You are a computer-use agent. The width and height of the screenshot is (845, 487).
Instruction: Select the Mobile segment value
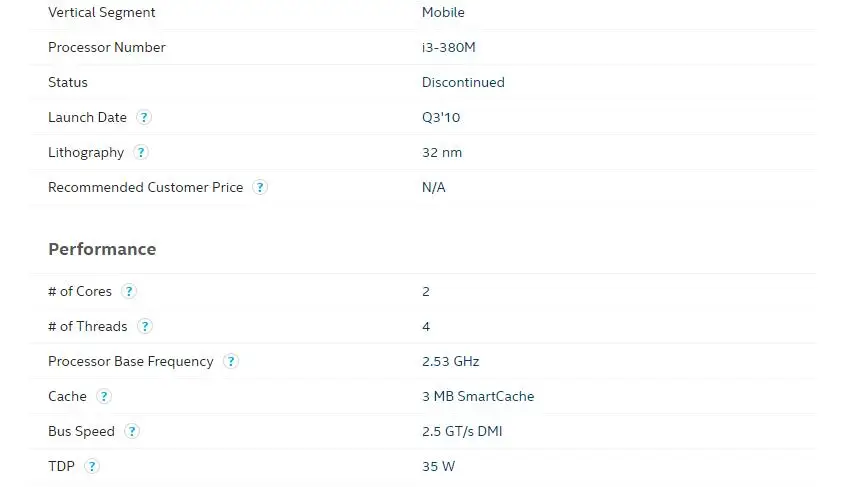pyautogui.click(x=443, y=12)
